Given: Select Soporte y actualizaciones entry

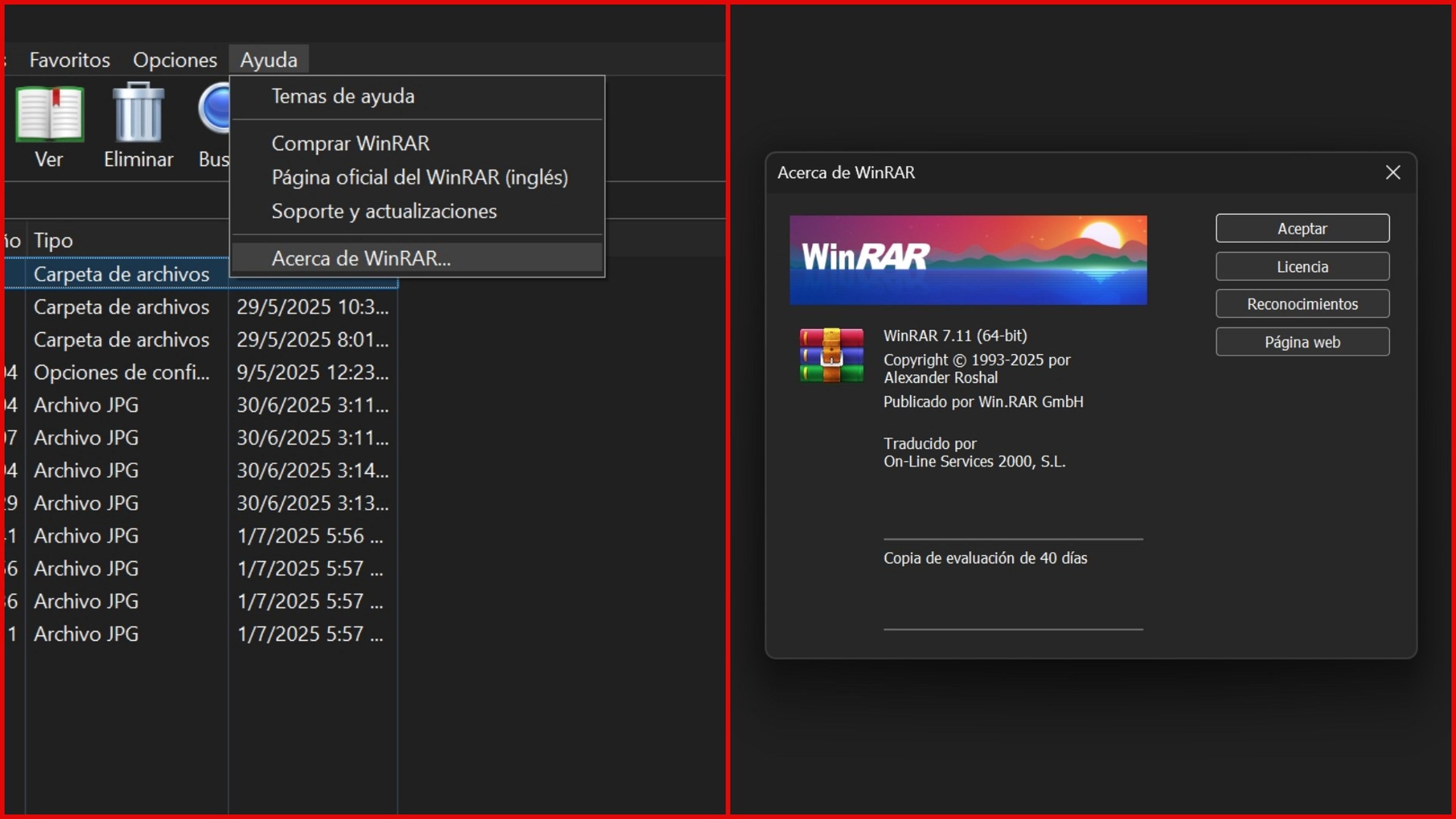Looking at the screenshot, I should 417,211.
